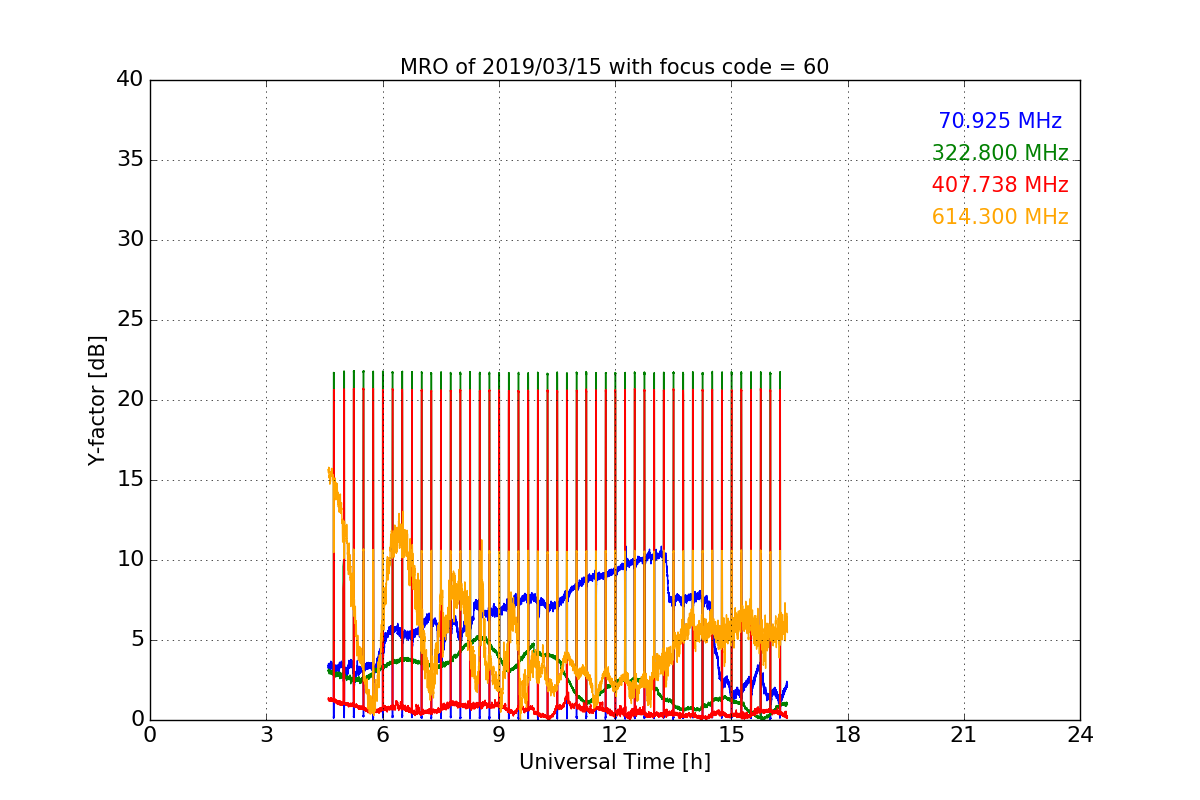The height and width of the screenshot is (800, 1200).
Task: Click the plot title MRO of 2019/03/15
Action: point(614,67)
